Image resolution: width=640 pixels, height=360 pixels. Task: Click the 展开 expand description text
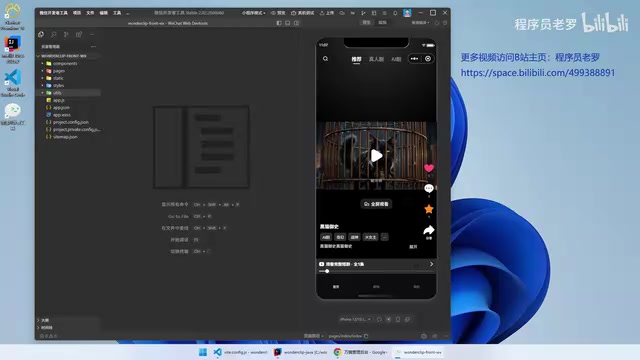[413, 247]
